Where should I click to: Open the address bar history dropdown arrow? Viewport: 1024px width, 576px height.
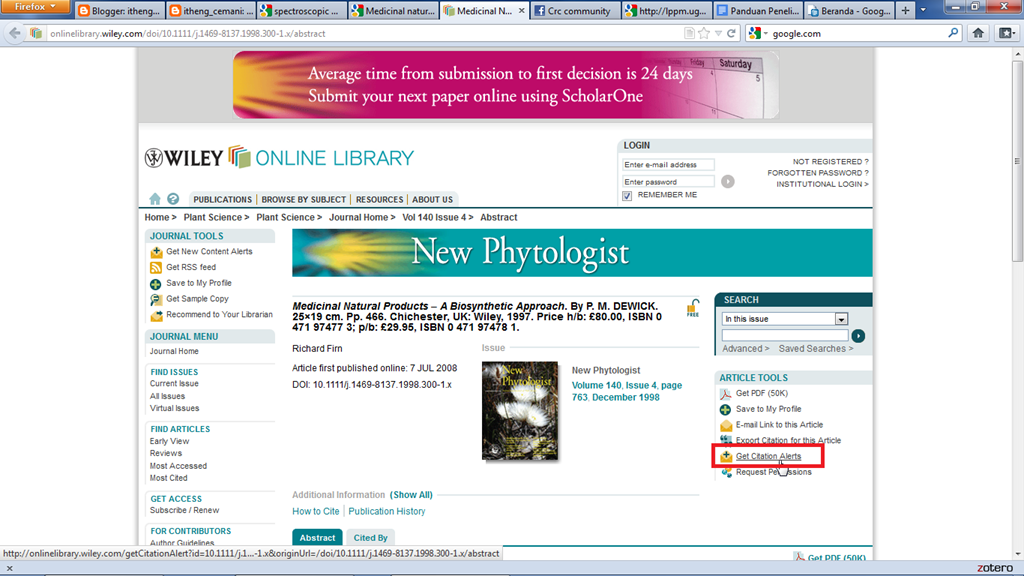coord(718,33)
